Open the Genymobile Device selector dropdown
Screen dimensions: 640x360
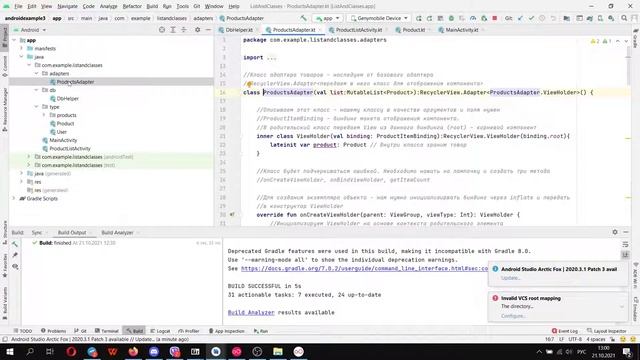tap(379, 18)
